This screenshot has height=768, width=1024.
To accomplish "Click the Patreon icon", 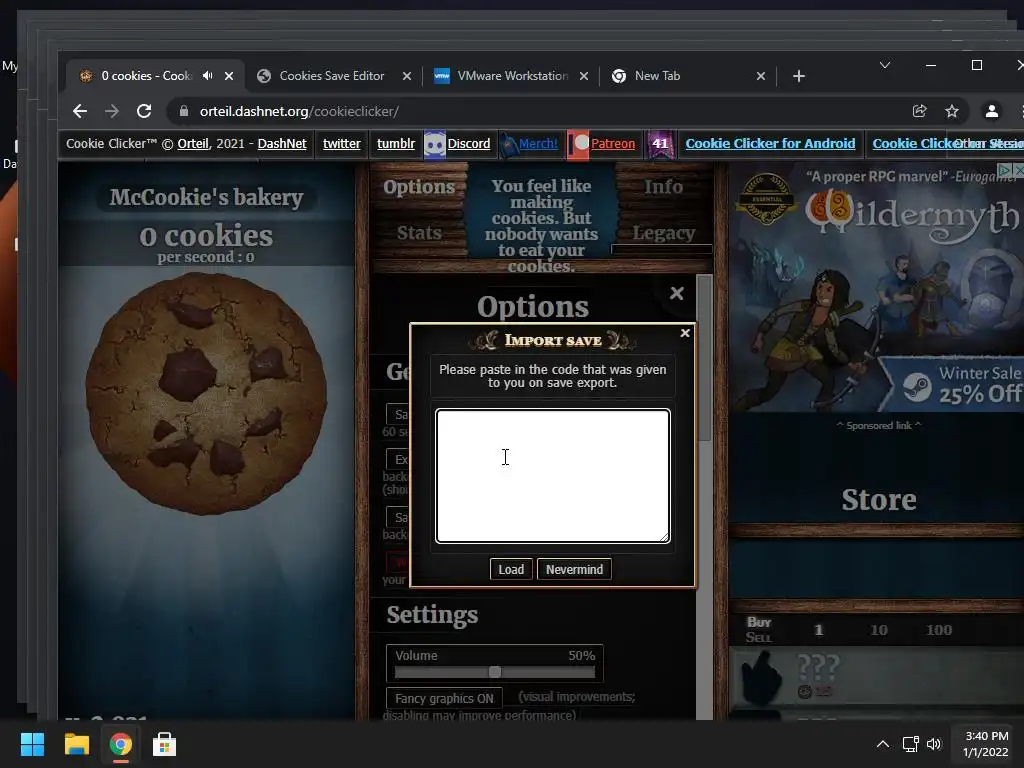I will (x=579, y=144).
